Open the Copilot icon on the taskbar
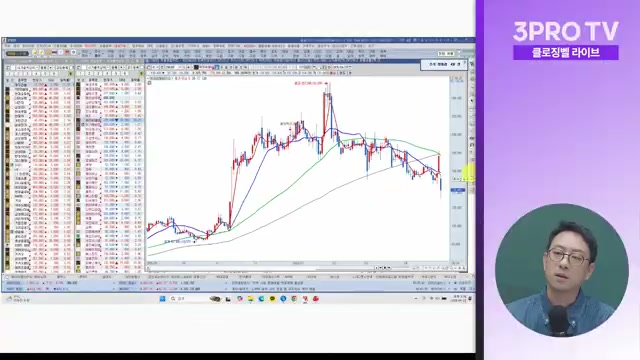The width and height of the screenshot is (640, 360). pyautogui.click(x=240, y=299)
